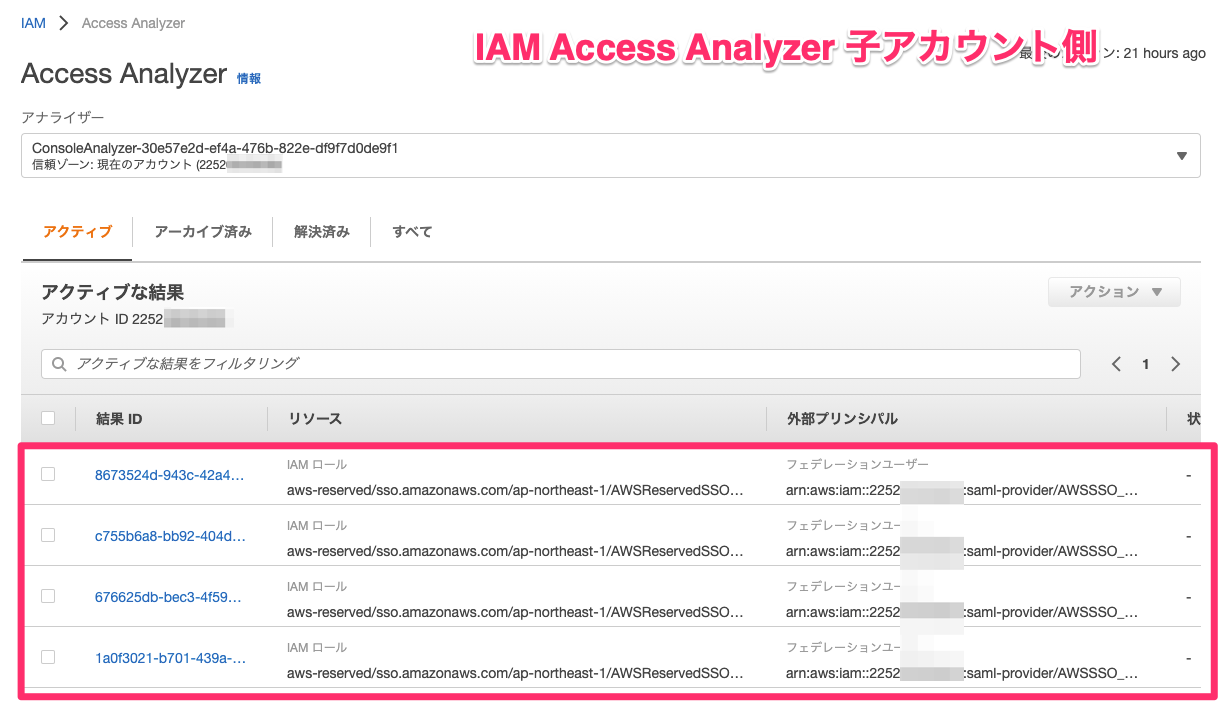The width and height of the screenshot is (1224, 701).
Task: Click the search magnifier icon in filter box
Action: pos(60,364)
